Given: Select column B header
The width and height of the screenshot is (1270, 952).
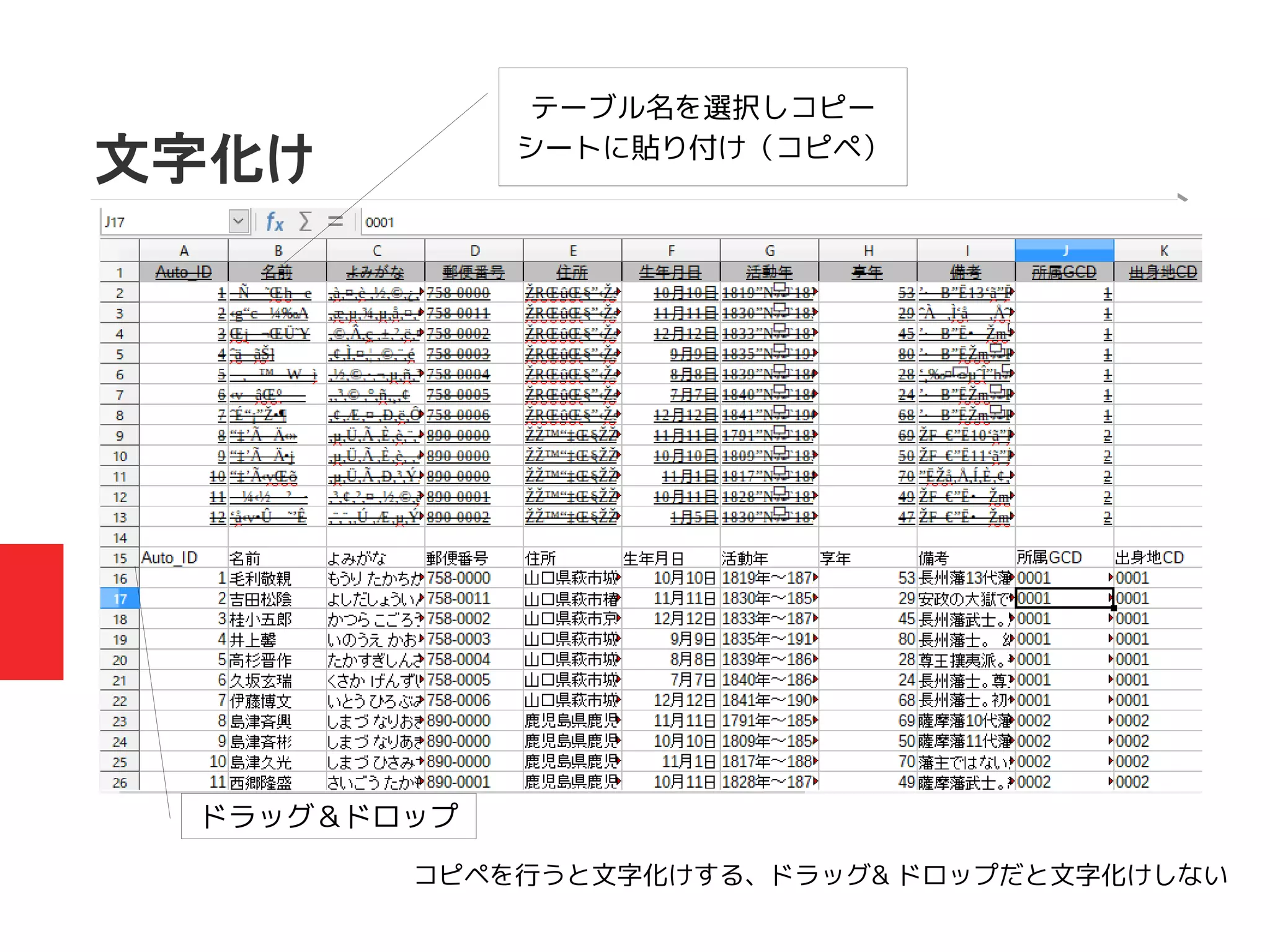Looking at the screenshot, I should 277,250.
